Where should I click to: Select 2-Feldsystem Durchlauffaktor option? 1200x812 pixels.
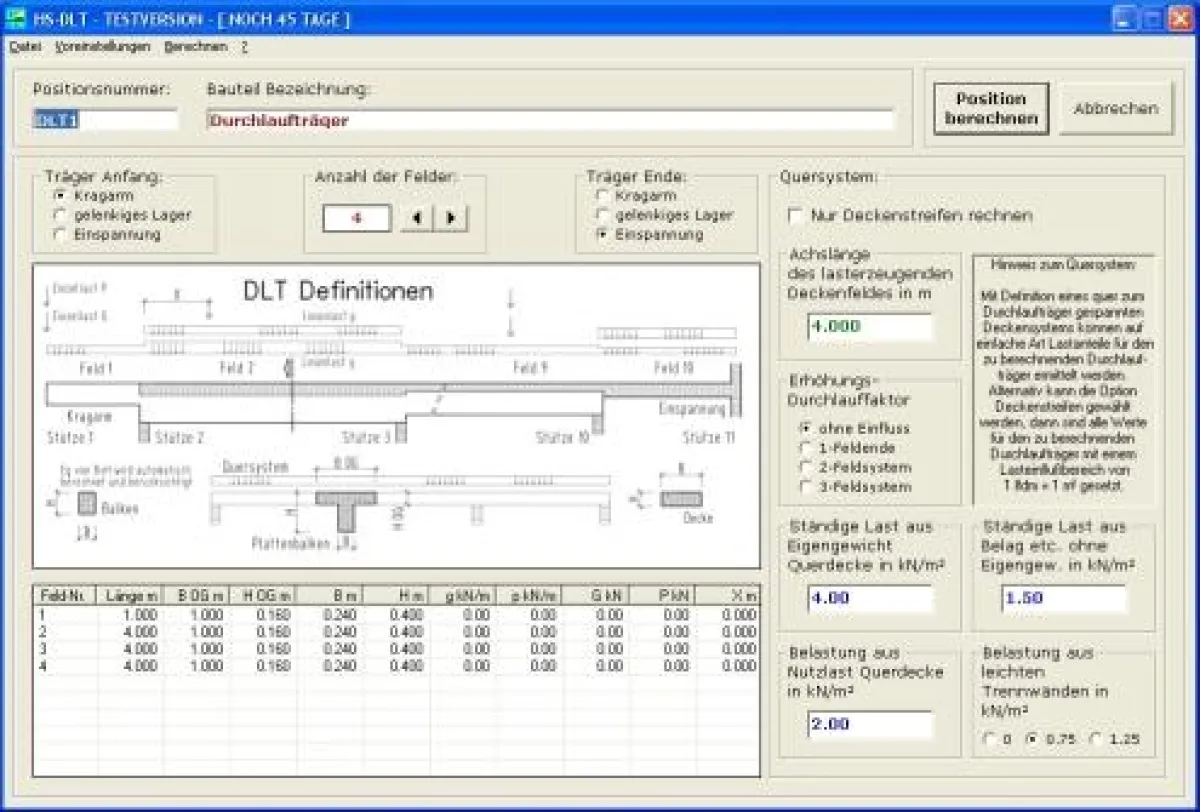point(806,467)
